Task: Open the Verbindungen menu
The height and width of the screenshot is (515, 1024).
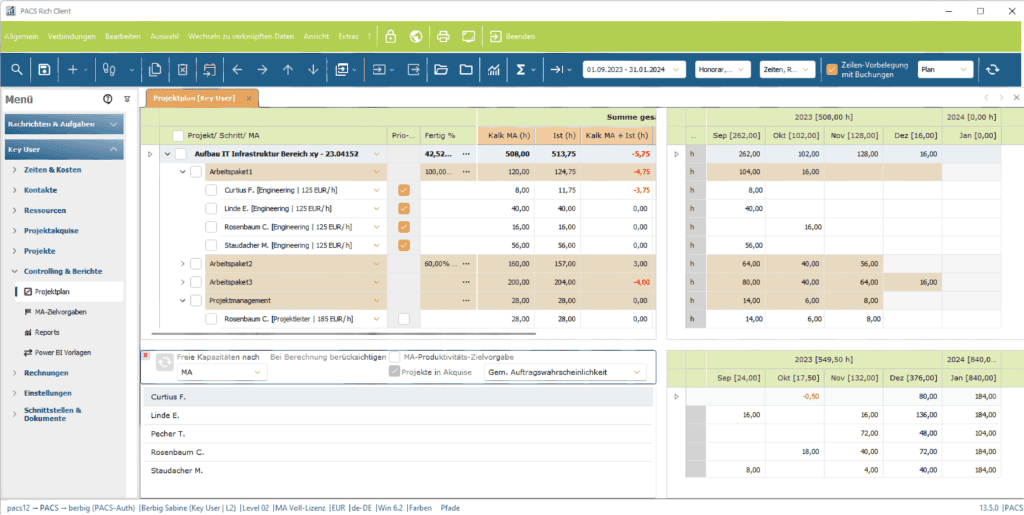Action: [72, 37]
